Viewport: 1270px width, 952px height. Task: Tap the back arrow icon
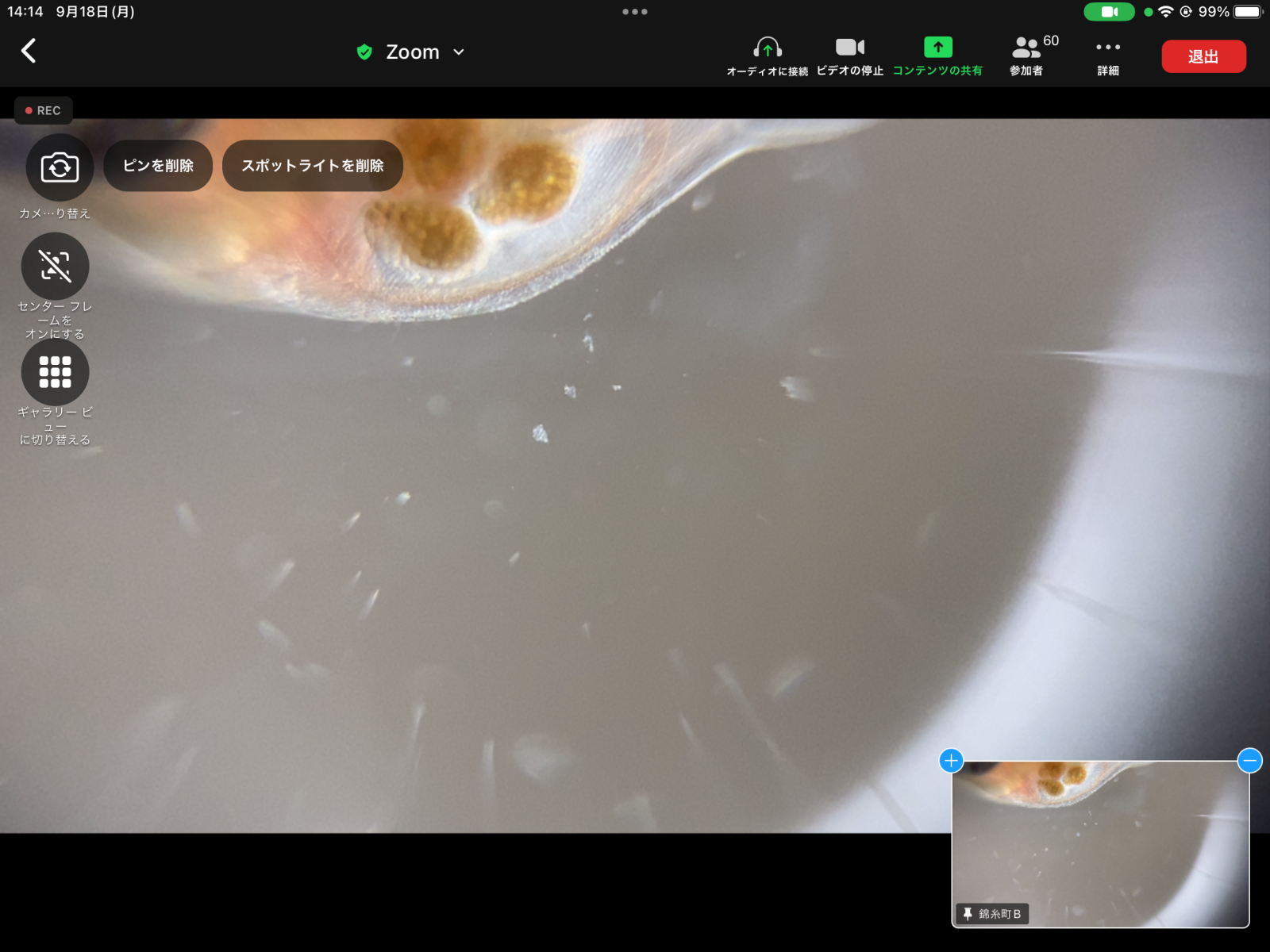[x=29, y=51]
